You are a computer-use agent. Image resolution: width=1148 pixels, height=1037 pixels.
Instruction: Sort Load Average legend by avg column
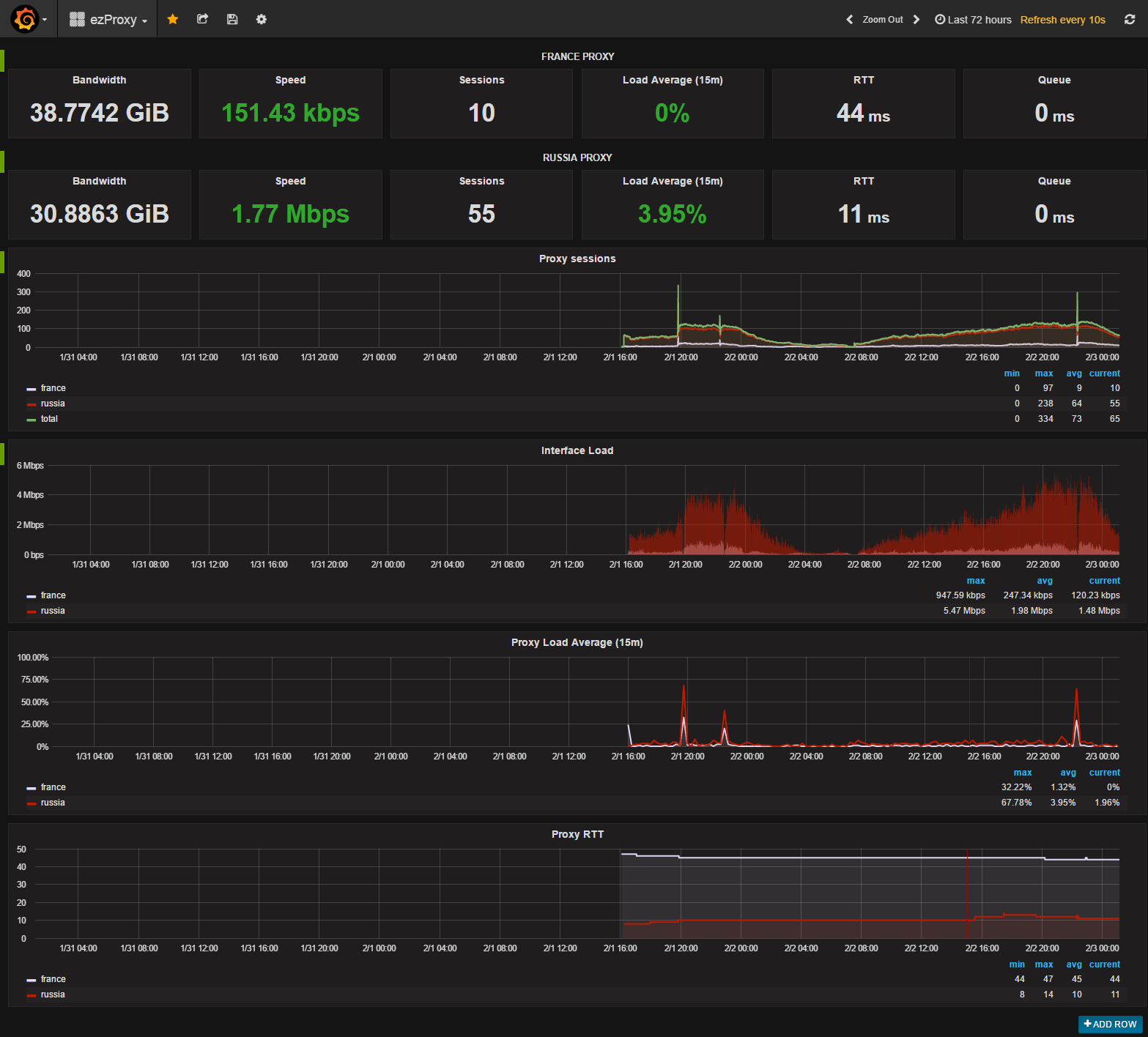point(1068,773)
